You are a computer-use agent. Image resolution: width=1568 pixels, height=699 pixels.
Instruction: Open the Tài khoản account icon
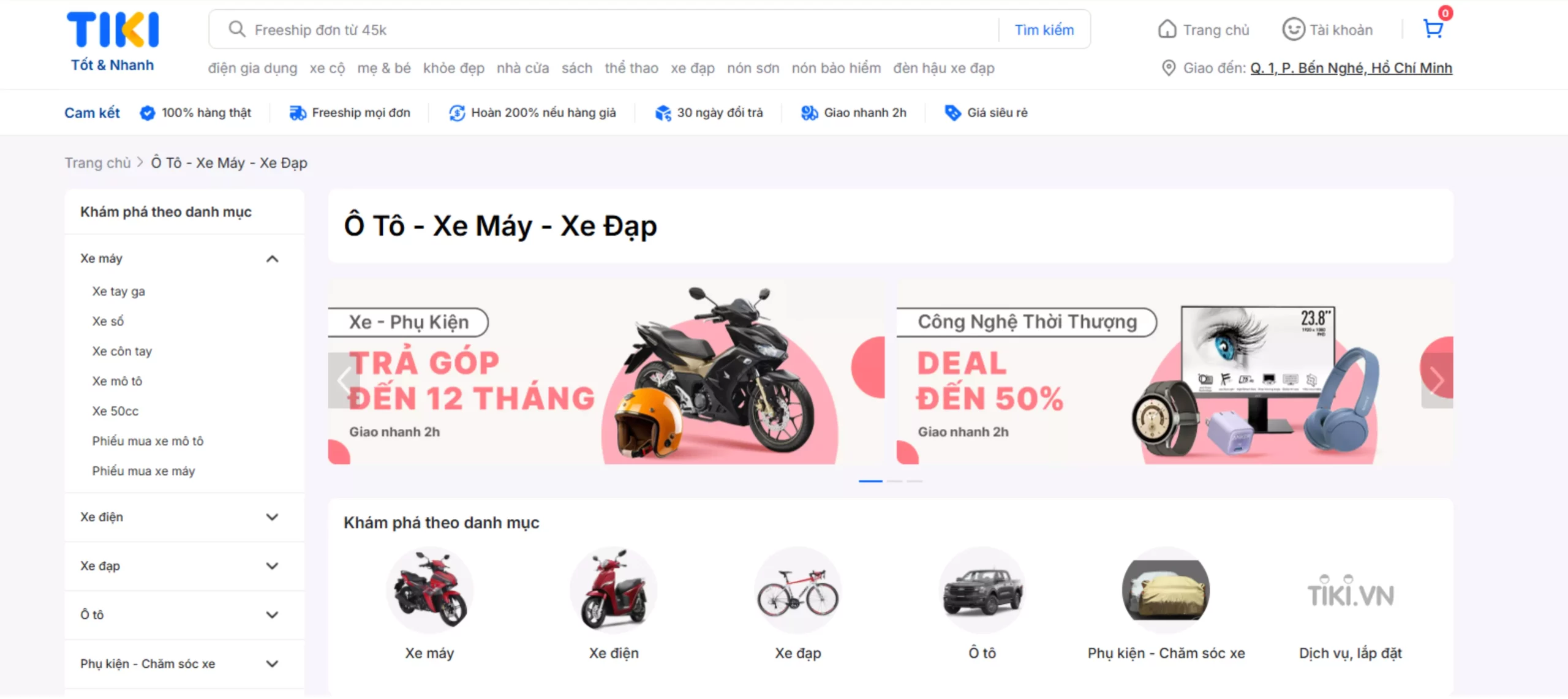click(x=1293, y=29)
